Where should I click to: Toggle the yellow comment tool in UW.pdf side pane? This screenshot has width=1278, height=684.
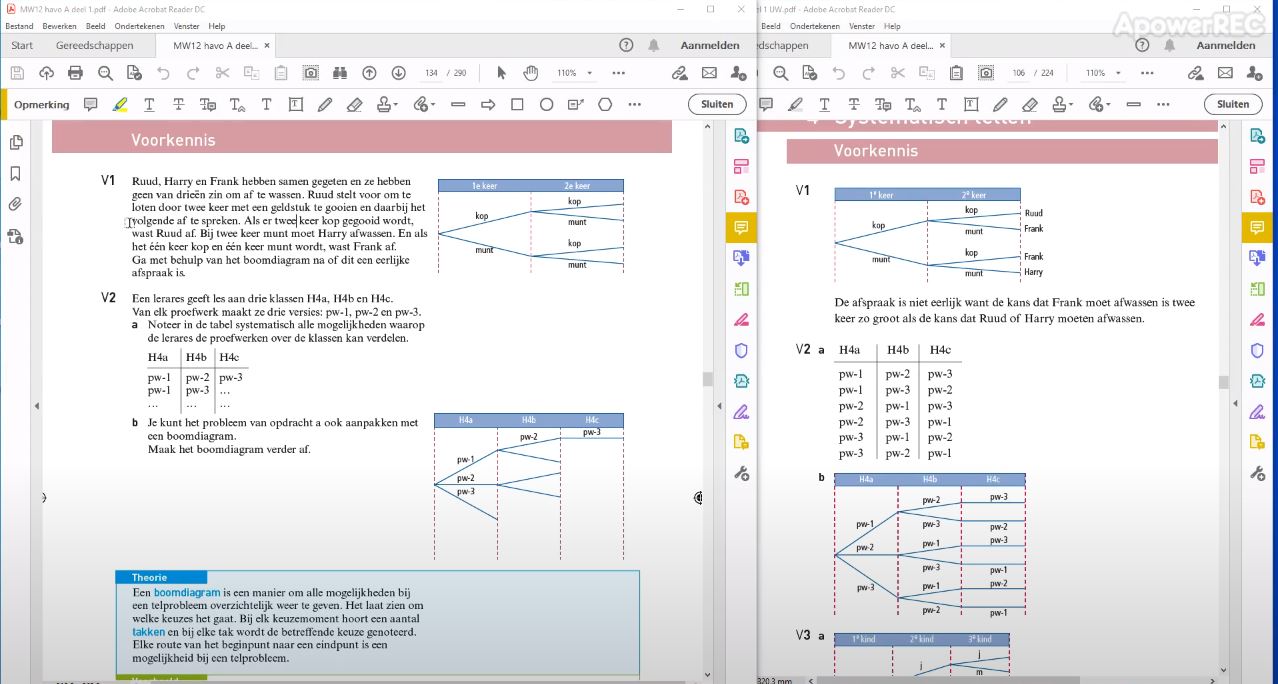[1258, 228]
